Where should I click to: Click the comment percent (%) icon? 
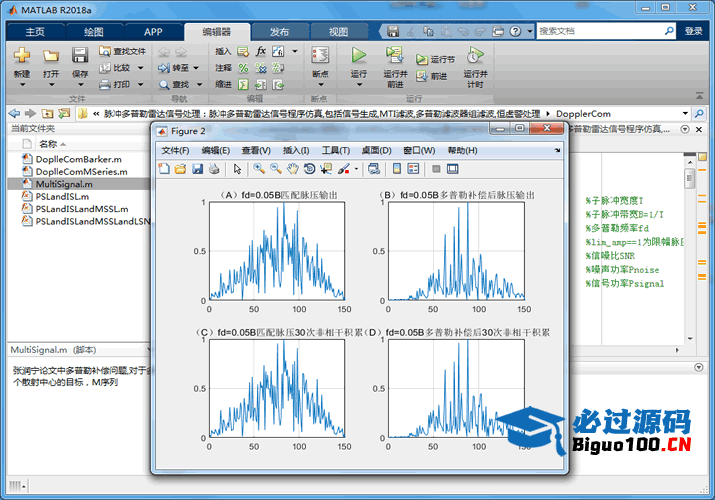244,68
